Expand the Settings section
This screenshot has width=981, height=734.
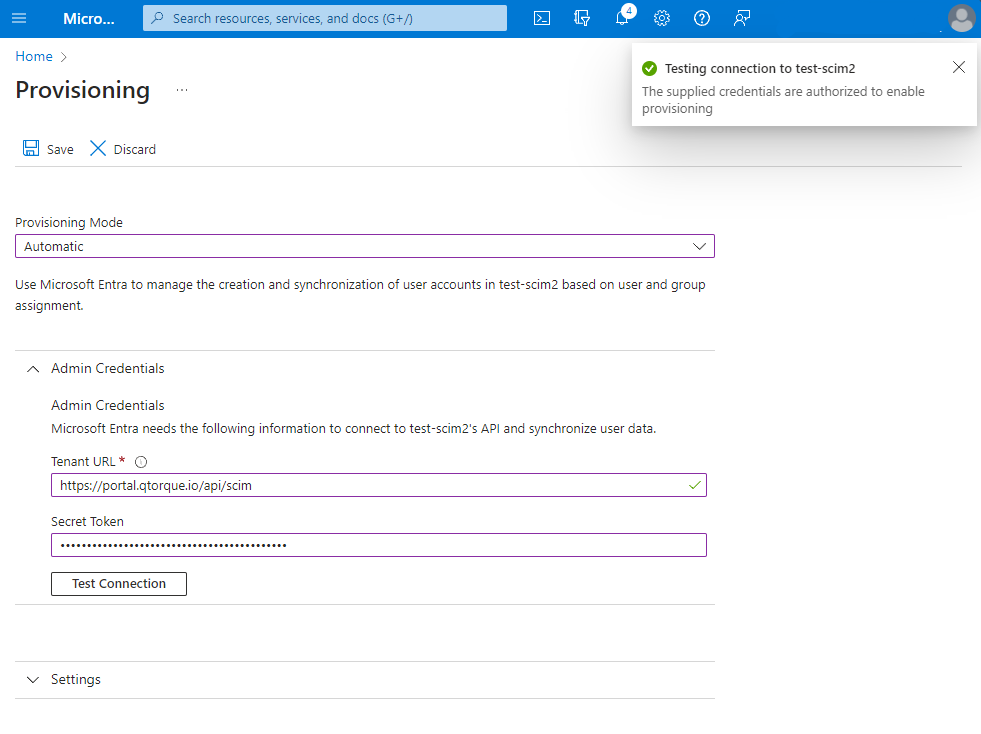33,680
